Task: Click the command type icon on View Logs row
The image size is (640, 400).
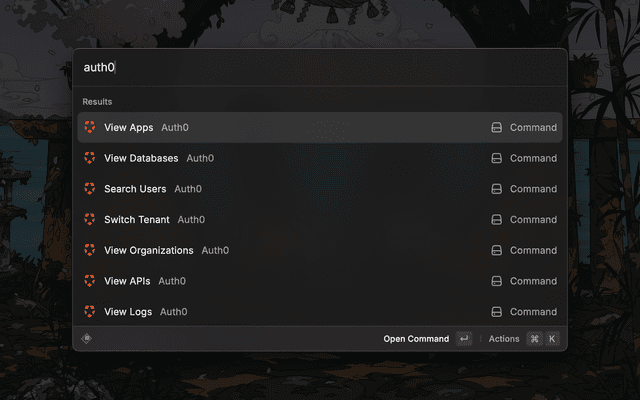Action: coord(496,312)
